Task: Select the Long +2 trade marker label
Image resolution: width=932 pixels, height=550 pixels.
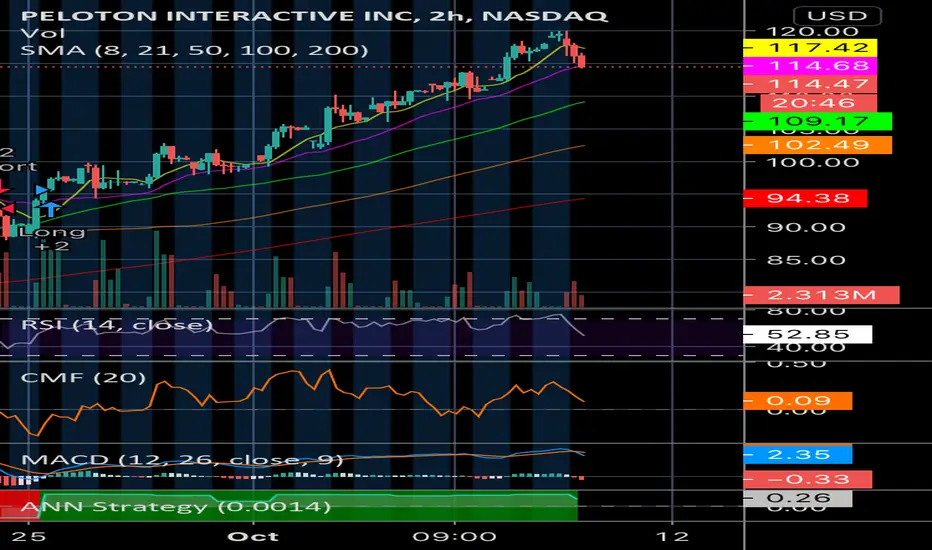Action: click(52, 238)
